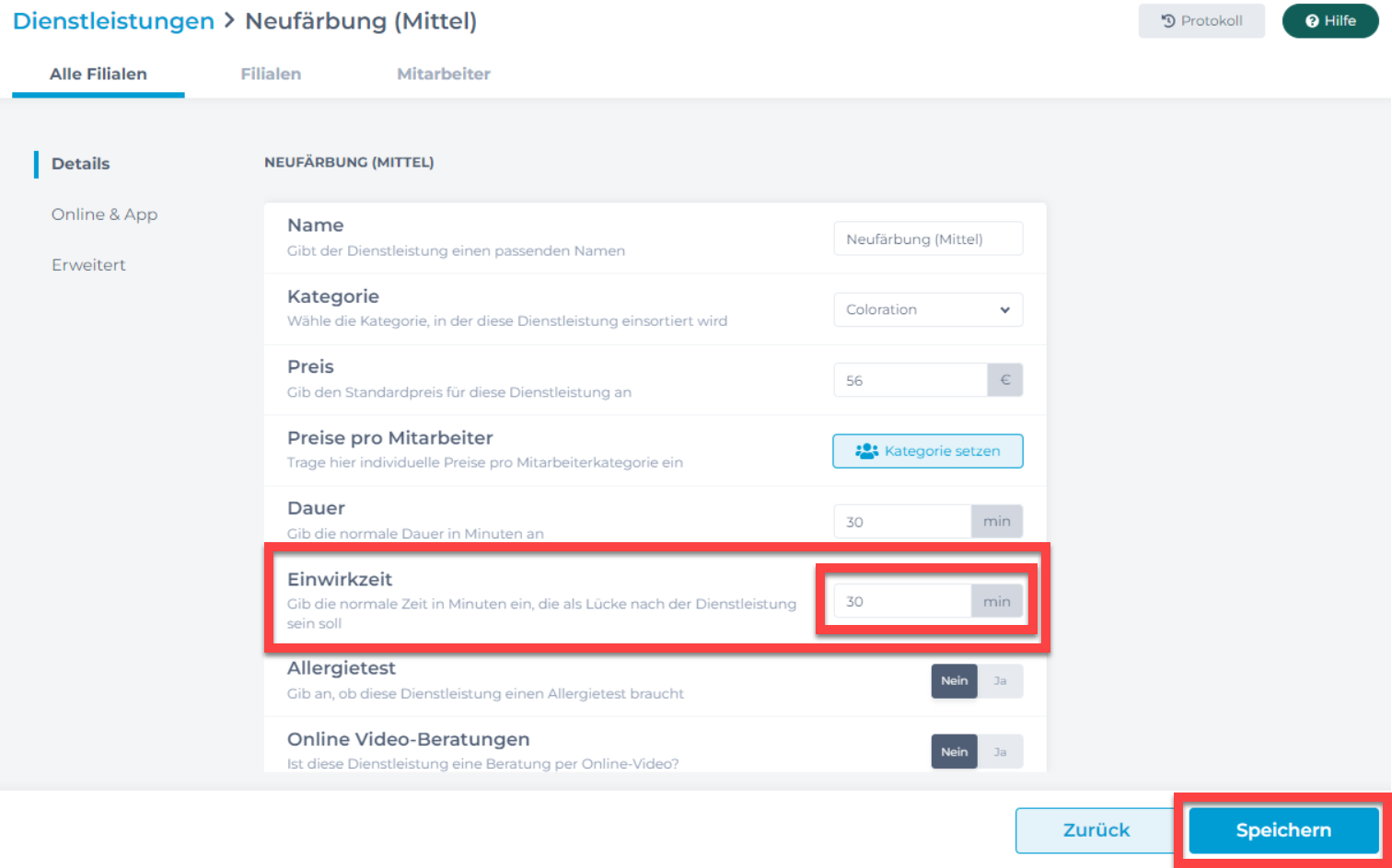The width and height of the screenshot is (1392, 868).
Task: Save changes with Speichern button
Action: coord(1283,830)
